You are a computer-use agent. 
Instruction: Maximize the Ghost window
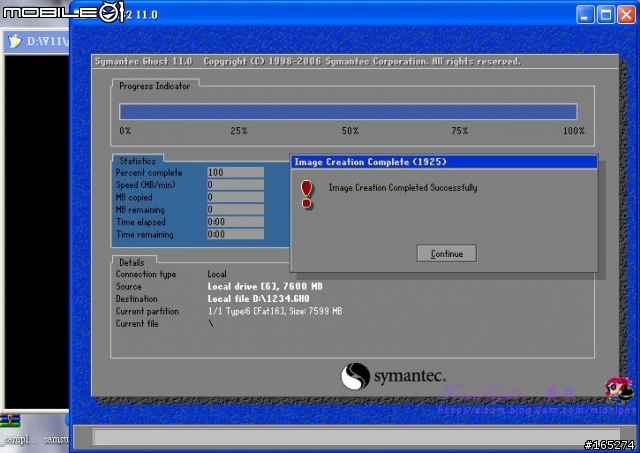click(606, 15)
